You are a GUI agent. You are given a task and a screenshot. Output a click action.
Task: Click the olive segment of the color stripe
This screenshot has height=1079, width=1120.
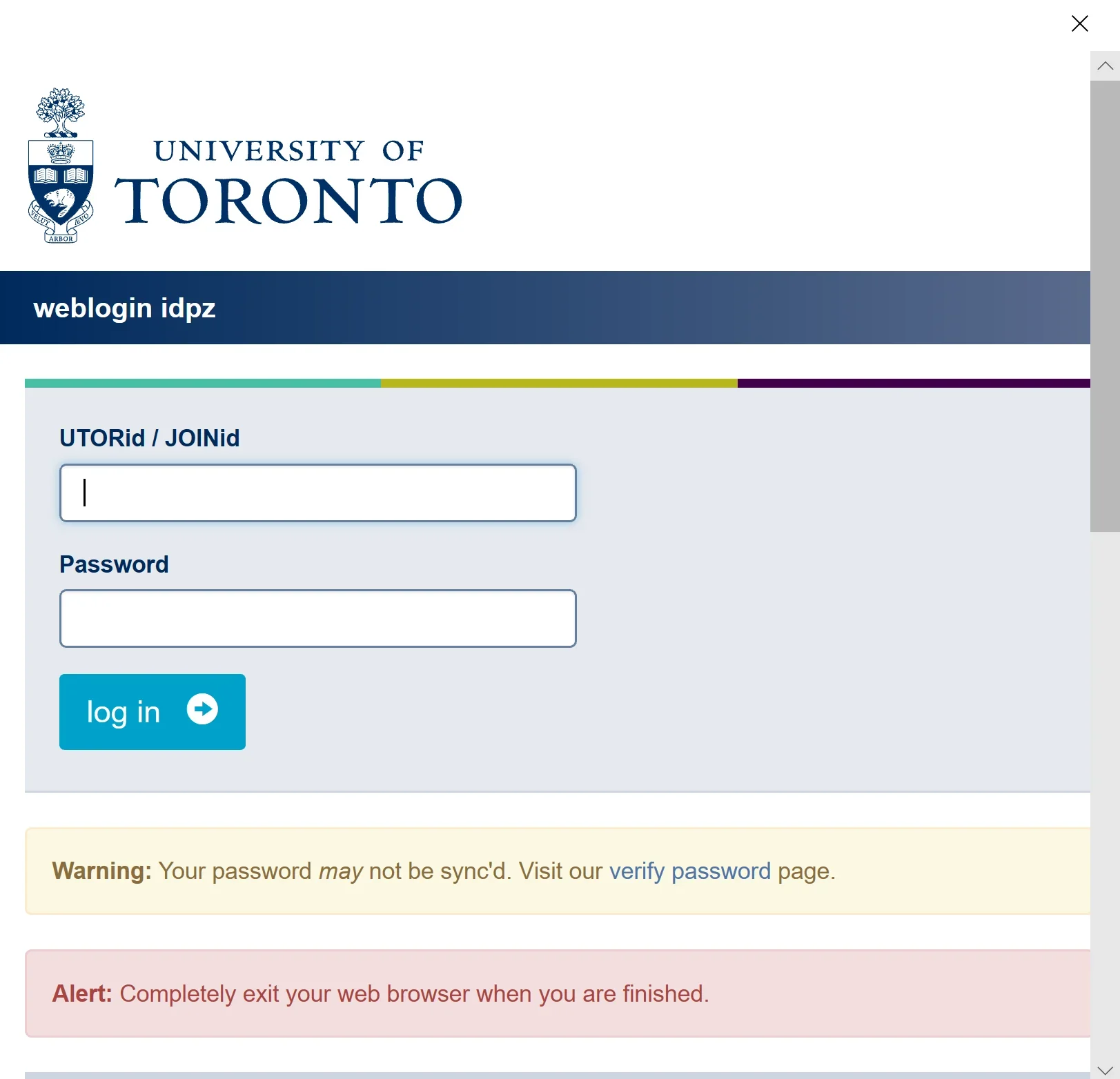pos(559,383)
